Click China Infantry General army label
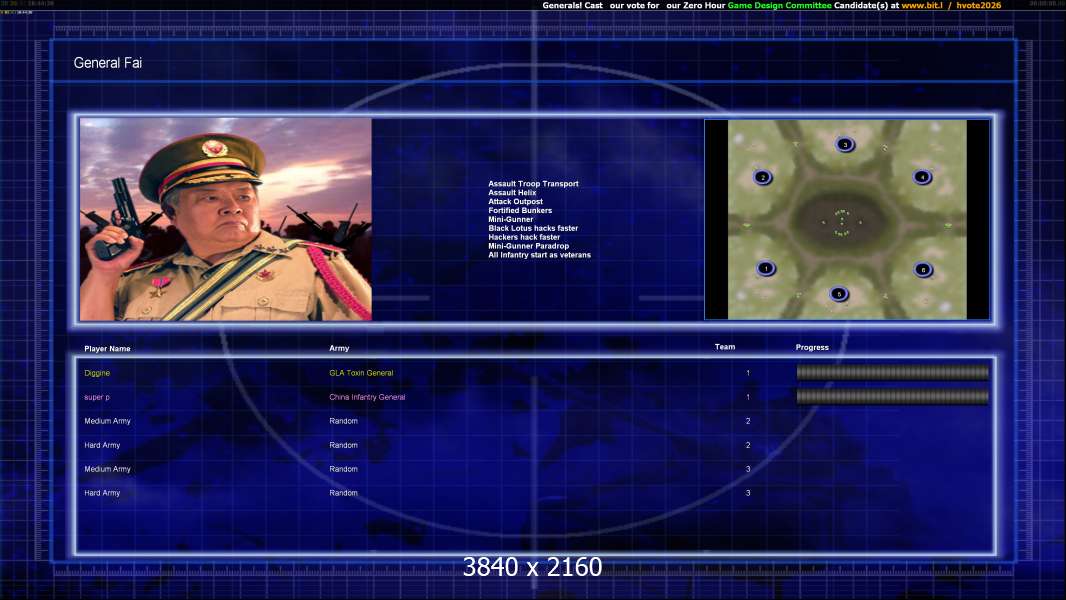The width and height of the screenshot is (1066, 600). 367,397
